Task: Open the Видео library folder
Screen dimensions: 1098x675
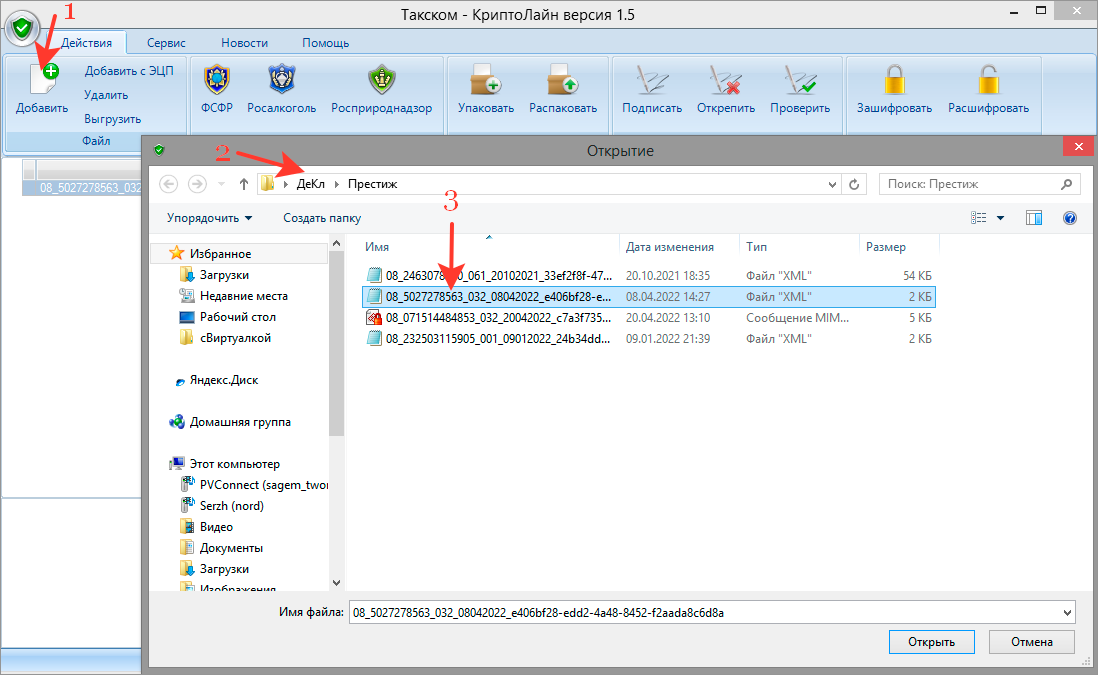Action: [207, 527]
